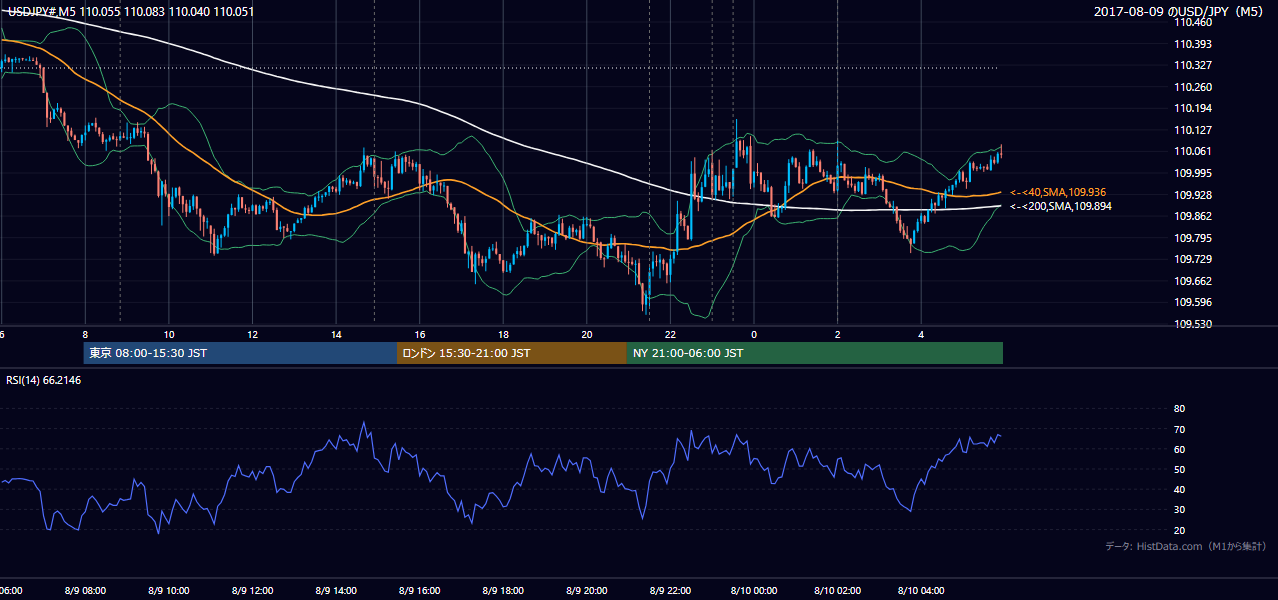
Task: Click bottom time label 8/9 14:00
Action: [336, 591]
